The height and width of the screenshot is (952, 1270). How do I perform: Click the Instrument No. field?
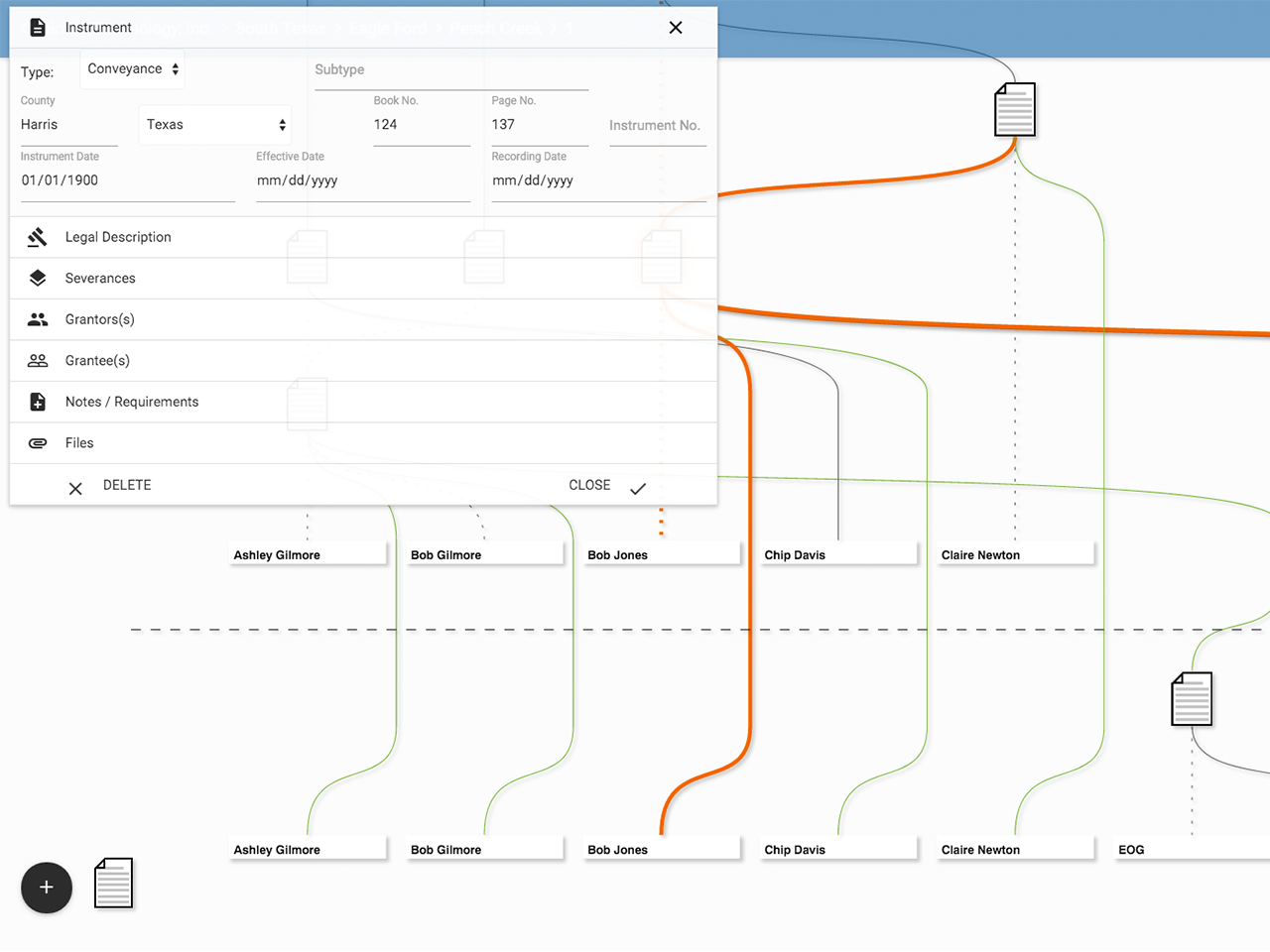pos(658,126)
